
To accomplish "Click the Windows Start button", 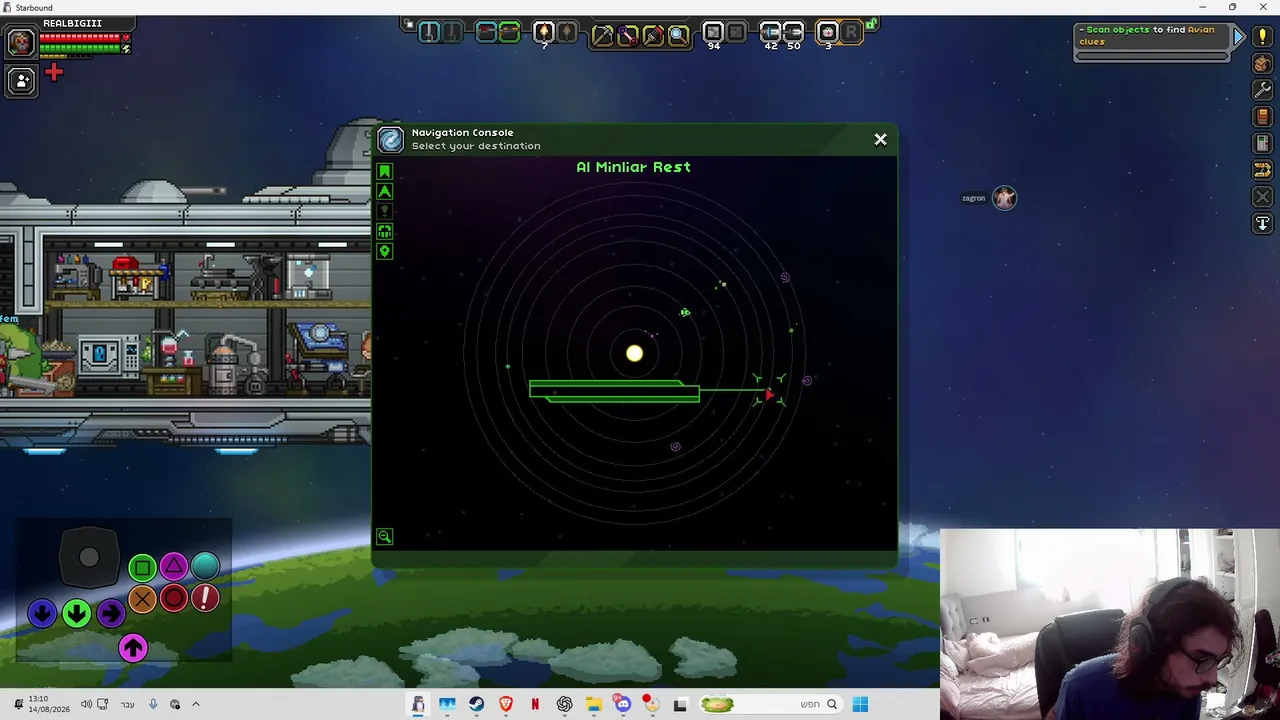I will 860,704.
